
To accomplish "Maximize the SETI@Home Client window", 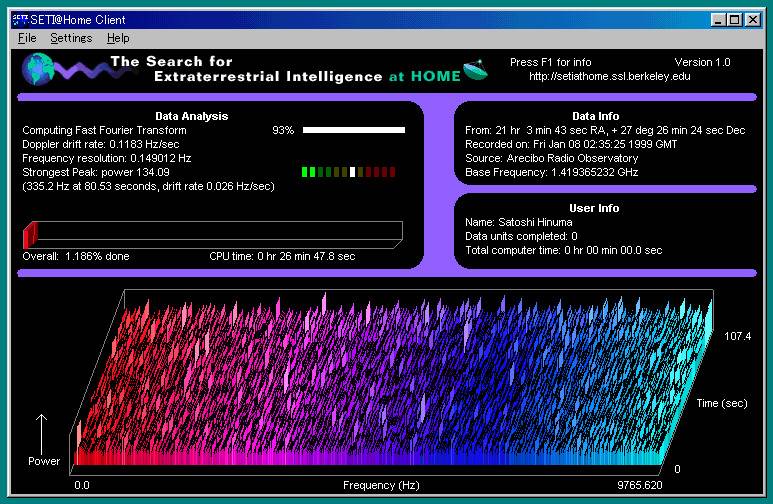I will point(734,20).
